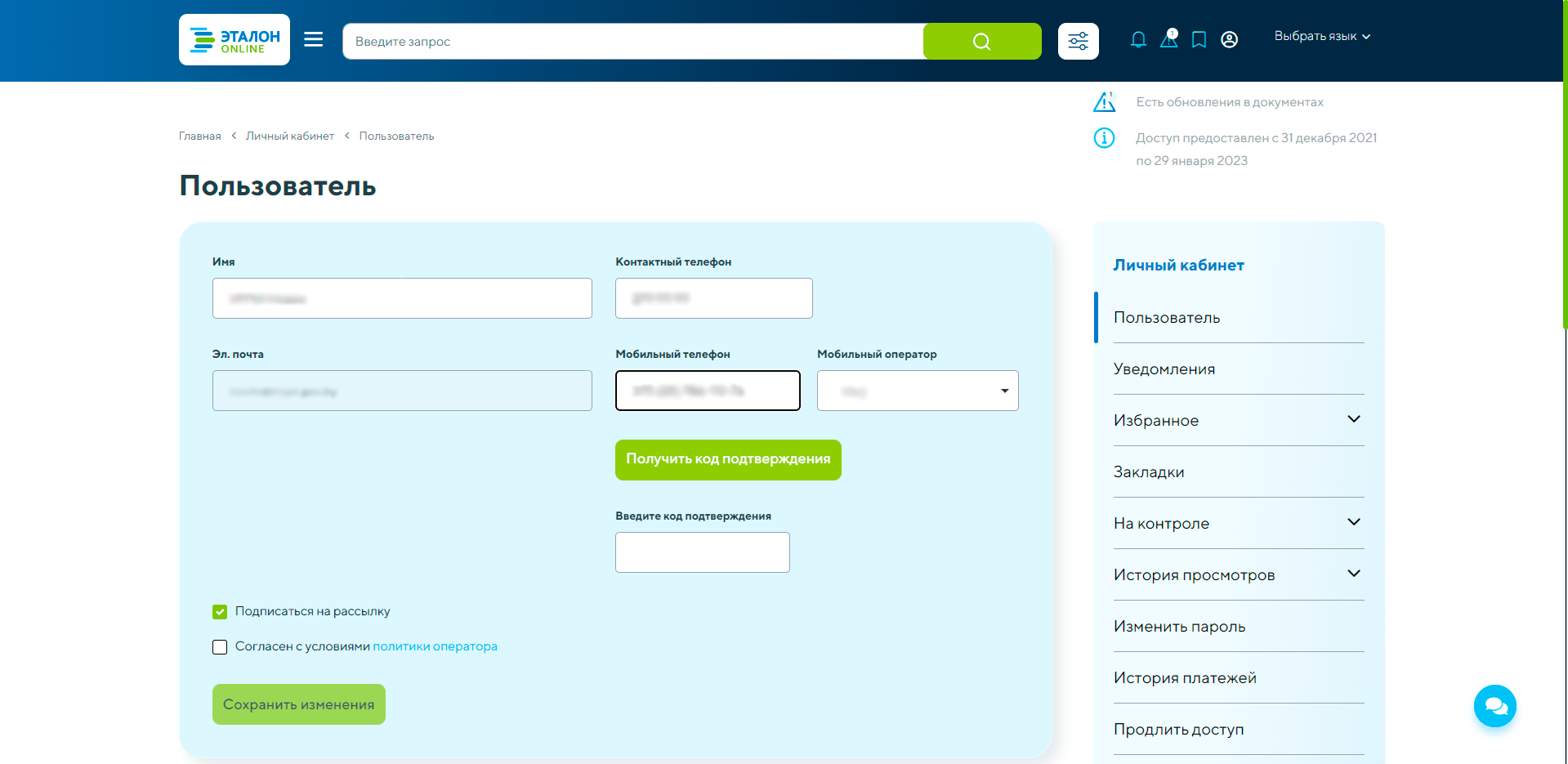The image size is (1568, 764).
Task: Click the Имя input field
Action: point(402,298)
